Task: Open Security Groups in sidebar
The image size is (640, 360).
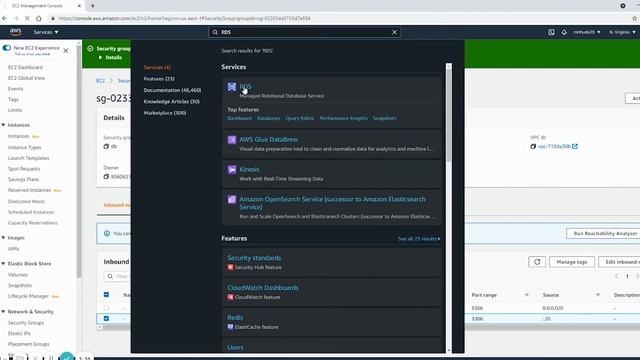Action: coord(26,322)
